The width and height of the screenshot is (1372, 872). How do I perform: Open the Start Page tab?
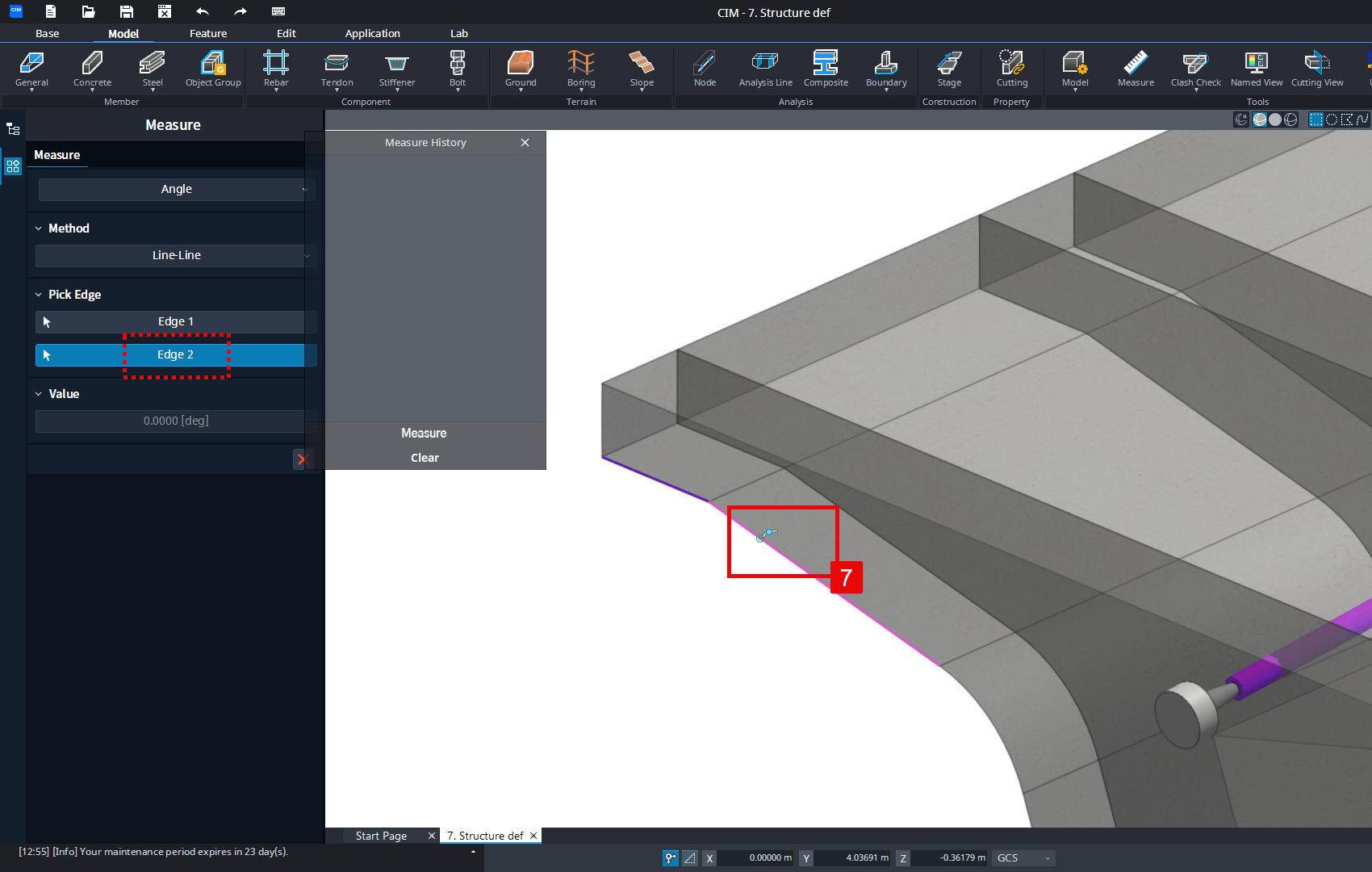(x=381, y=835)
